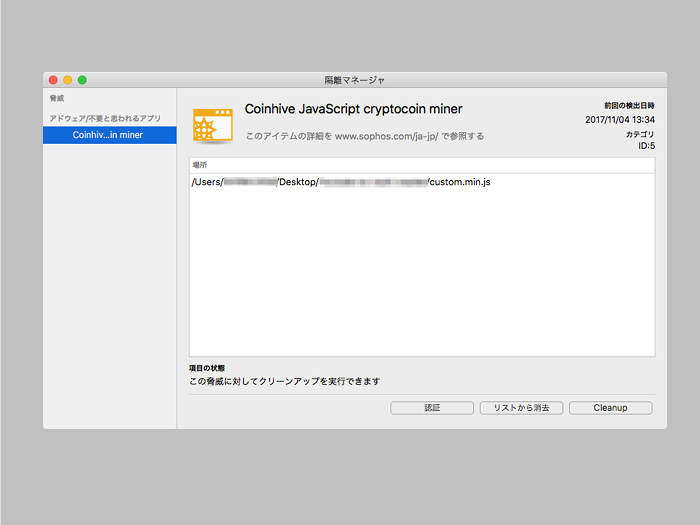Click the ID:5 category value

646,146
